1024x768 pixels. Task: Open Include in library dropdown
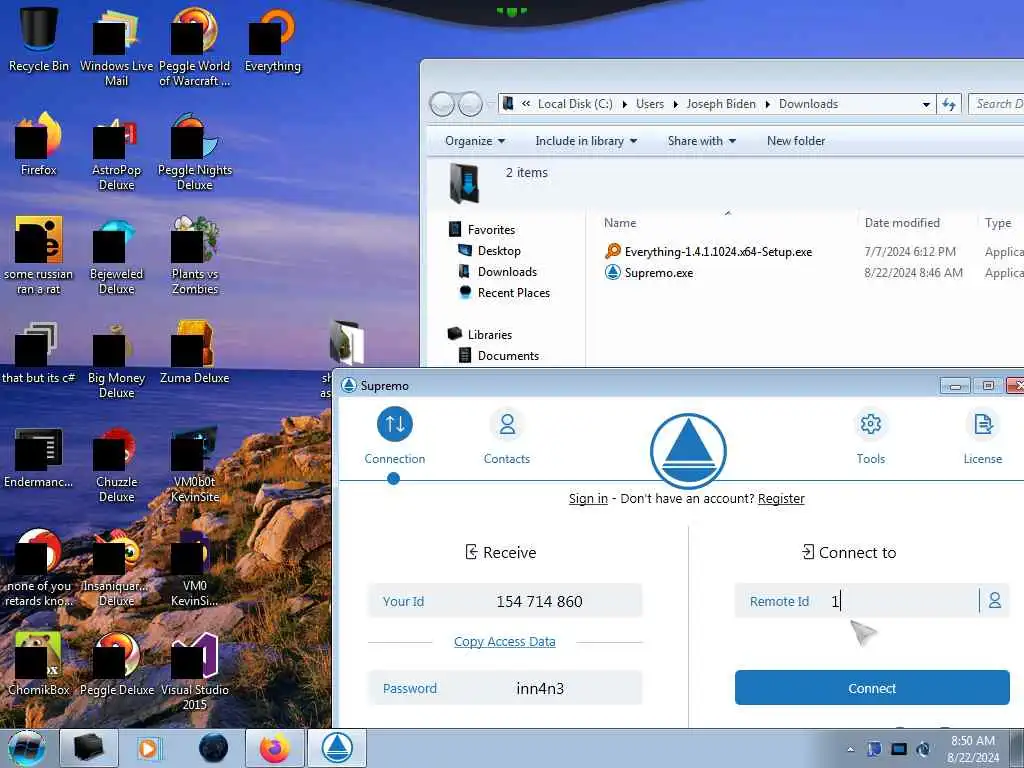[x=586, y=141]
